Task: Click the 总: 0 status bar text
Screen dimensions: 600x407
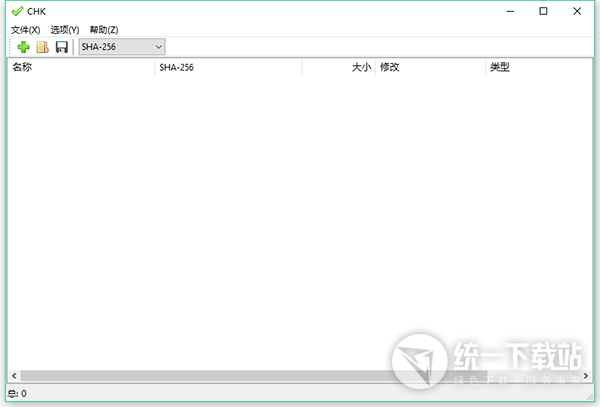Action: (17, 393)
